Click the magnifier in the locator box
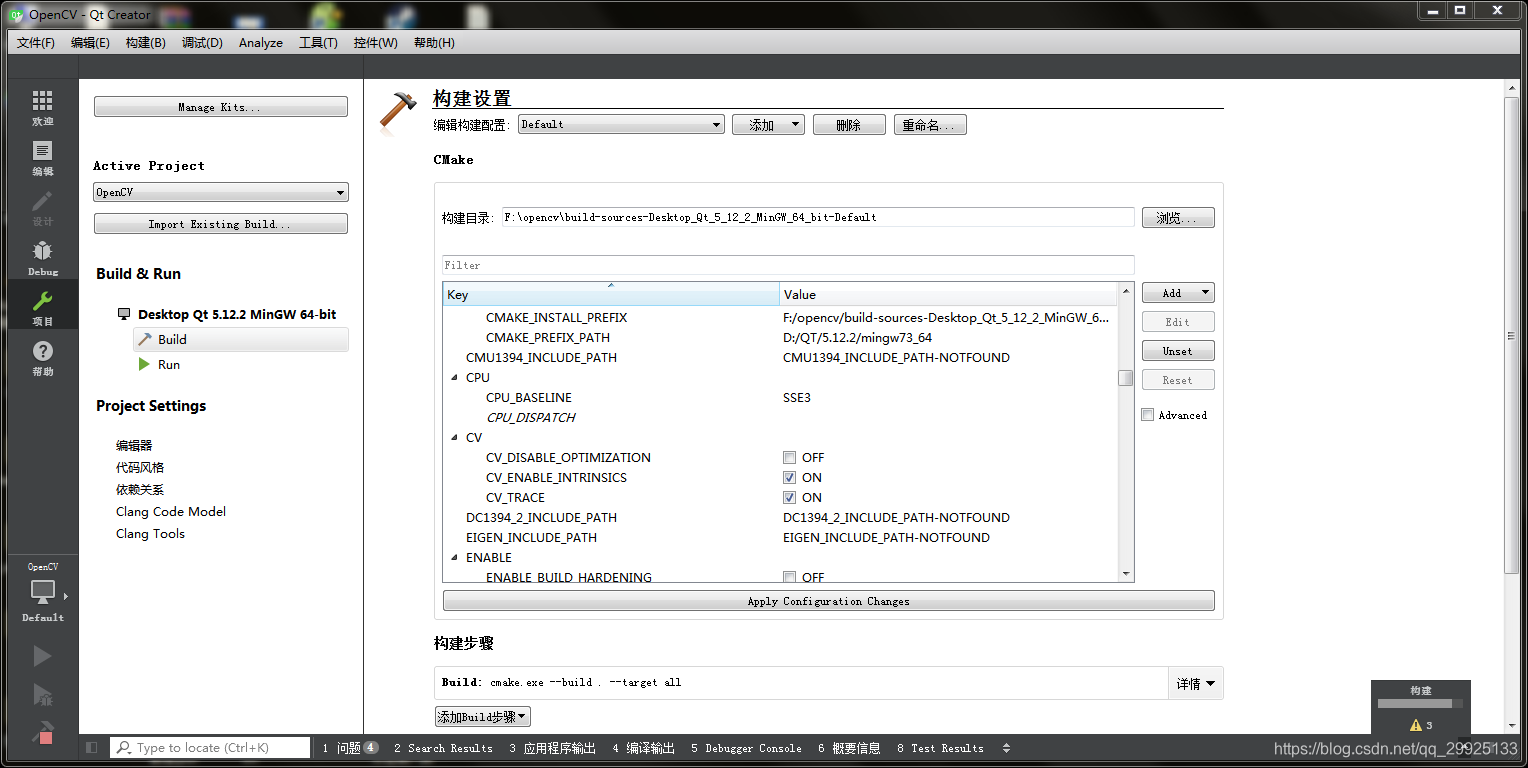This screenshot has height=768, width=1528. 123,747
